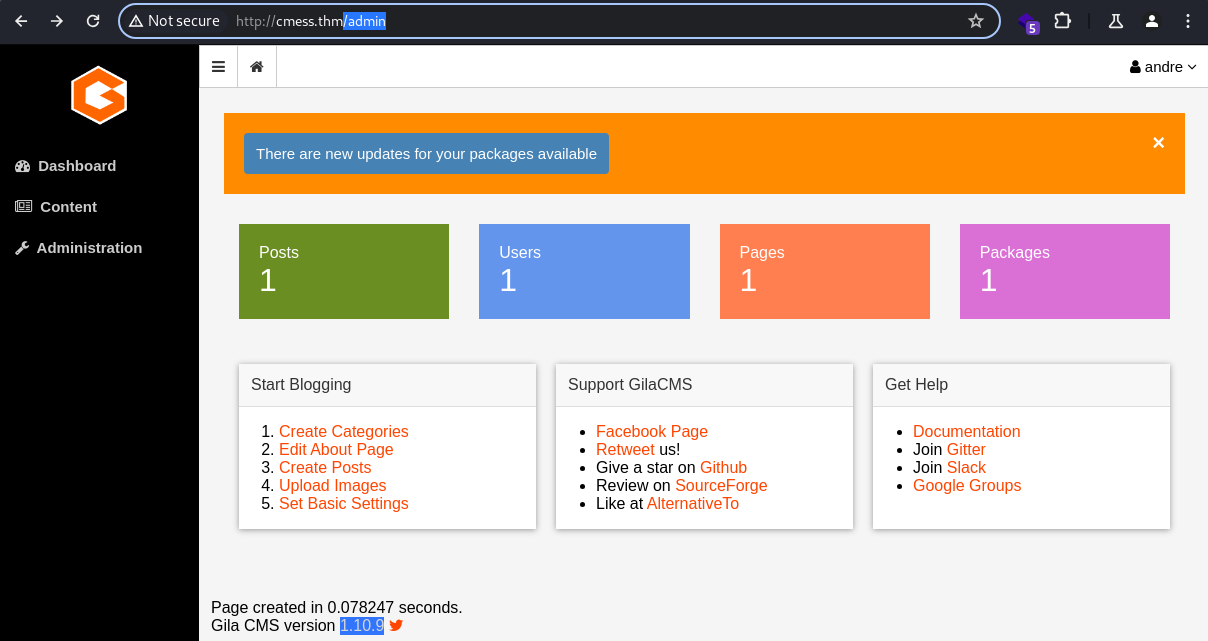Click the purple extension icon with badge 5

point(1027,22)
